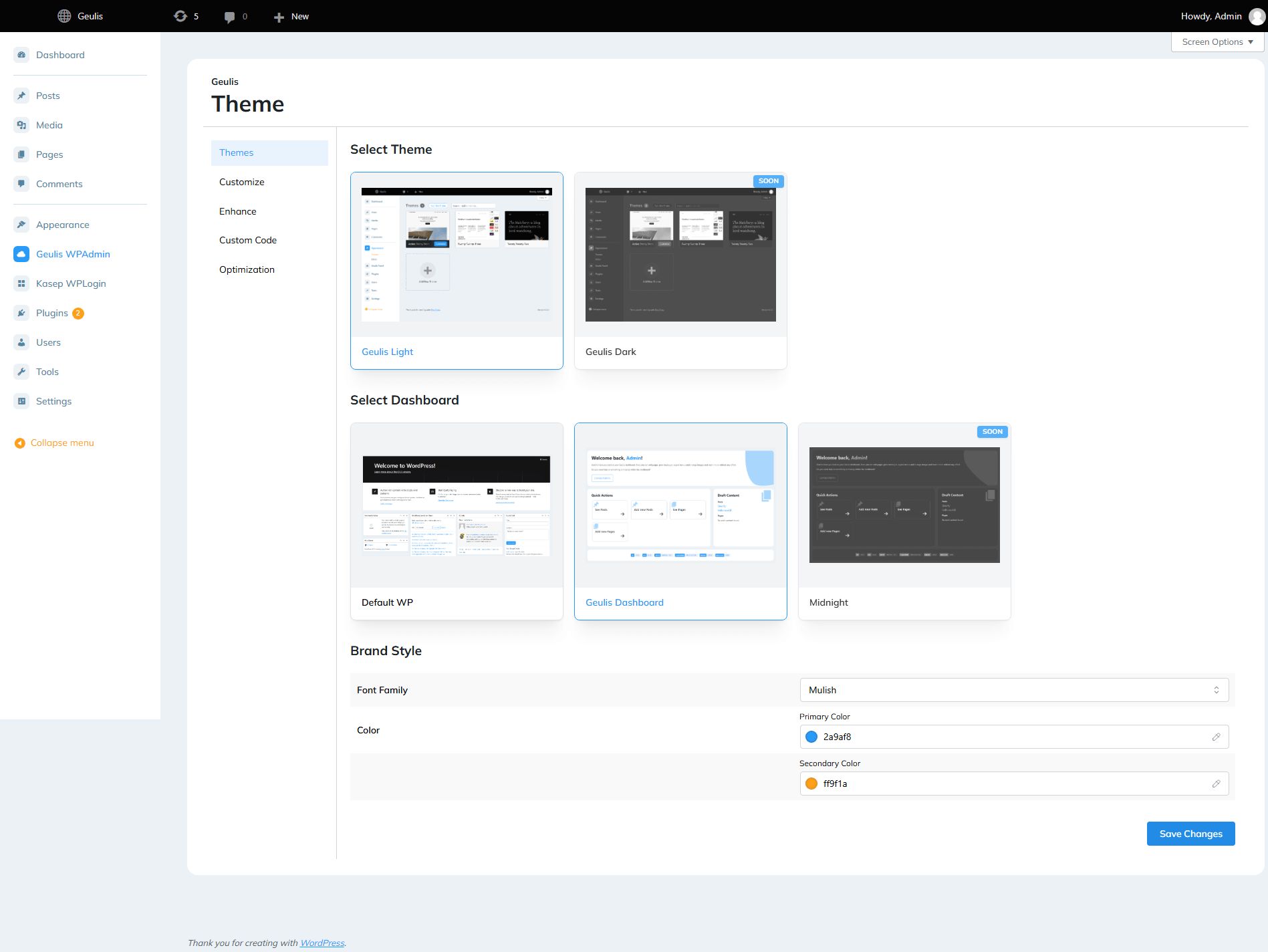Click New in the admin bar
Image resolution: width=1268 pixels, height=952 pixels.
(x=300, y=16)
